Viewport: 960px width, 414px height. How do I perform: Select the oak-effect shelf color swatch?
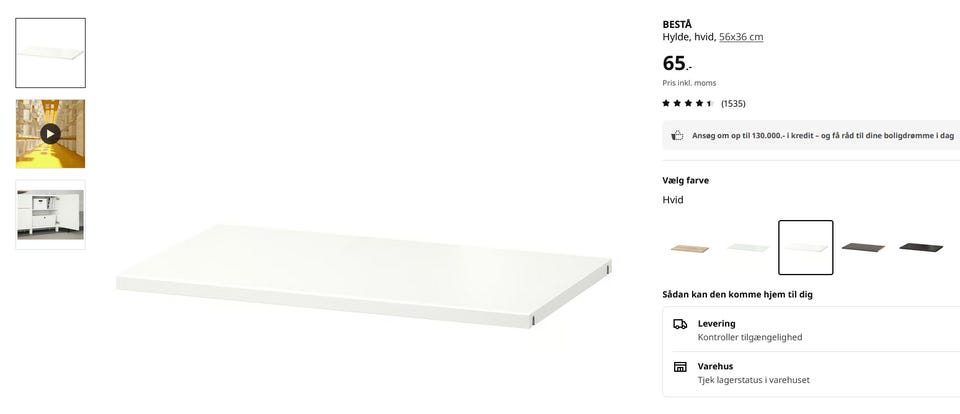tap(690, 248)
